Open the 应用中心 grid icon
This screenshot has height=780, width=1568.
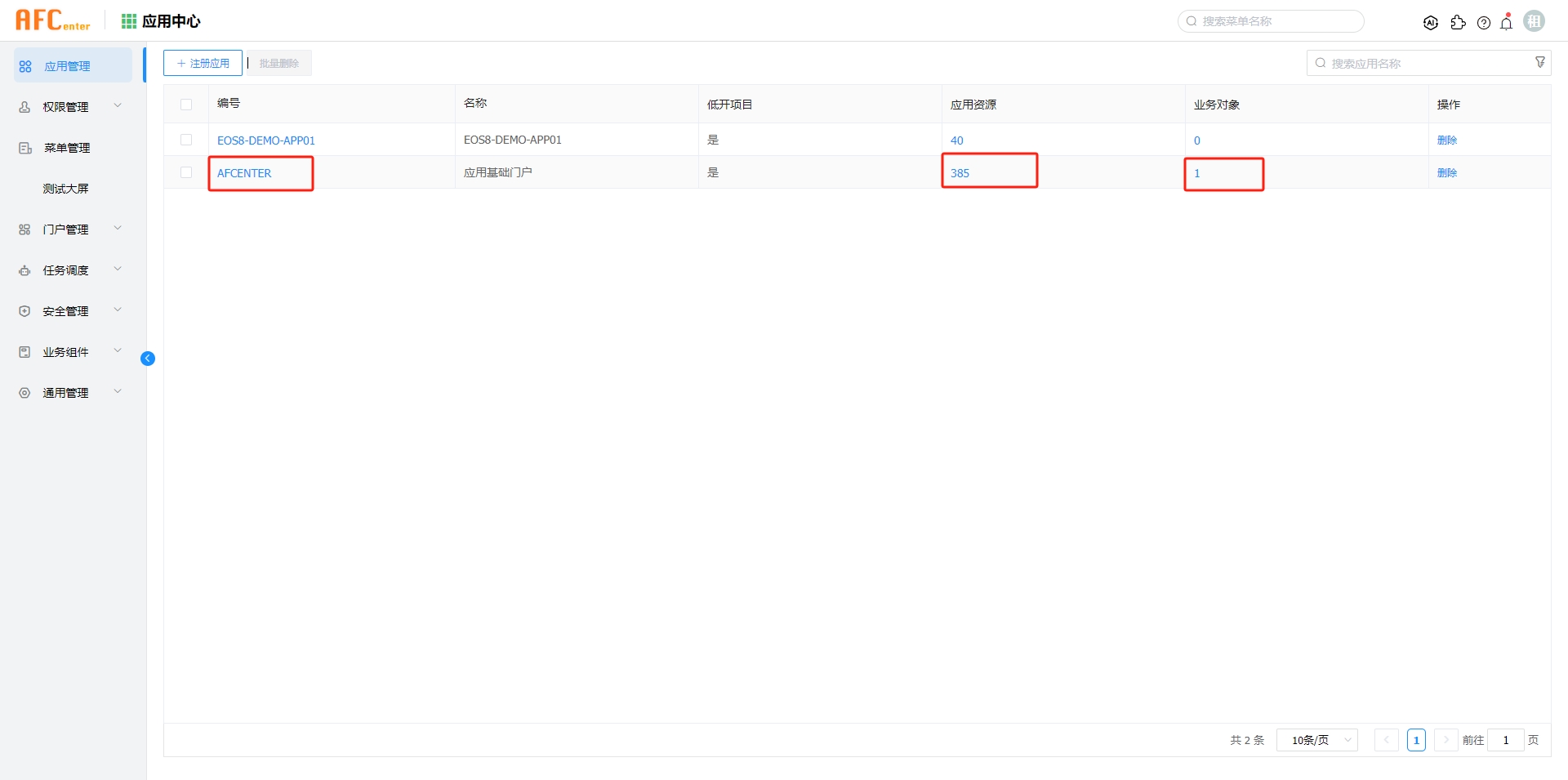(129, 21)
